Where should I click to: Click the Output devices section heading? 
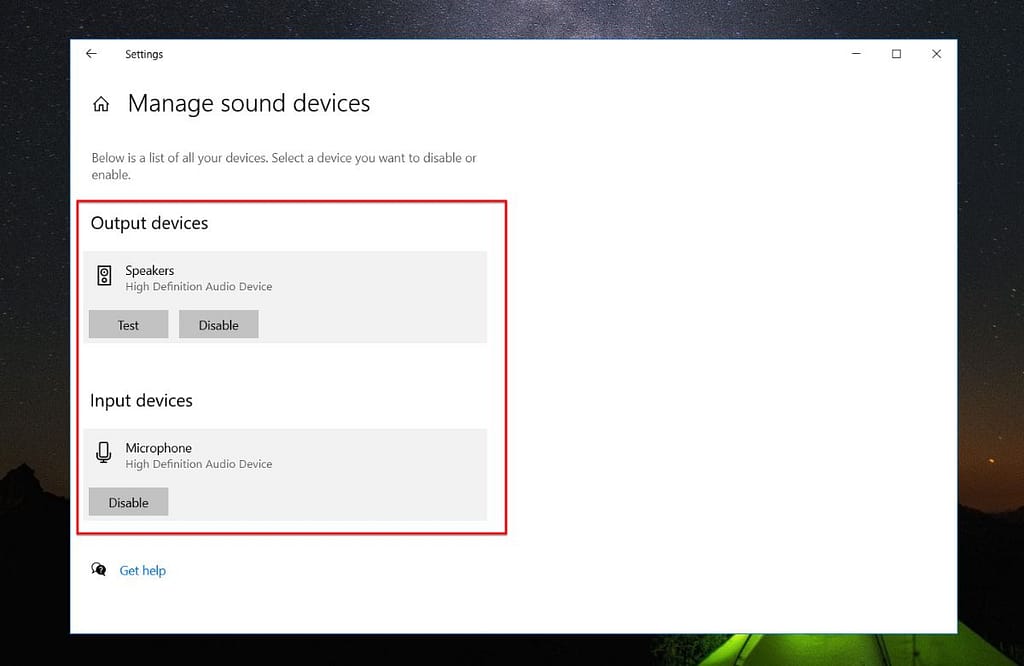(x=150, y=223)
